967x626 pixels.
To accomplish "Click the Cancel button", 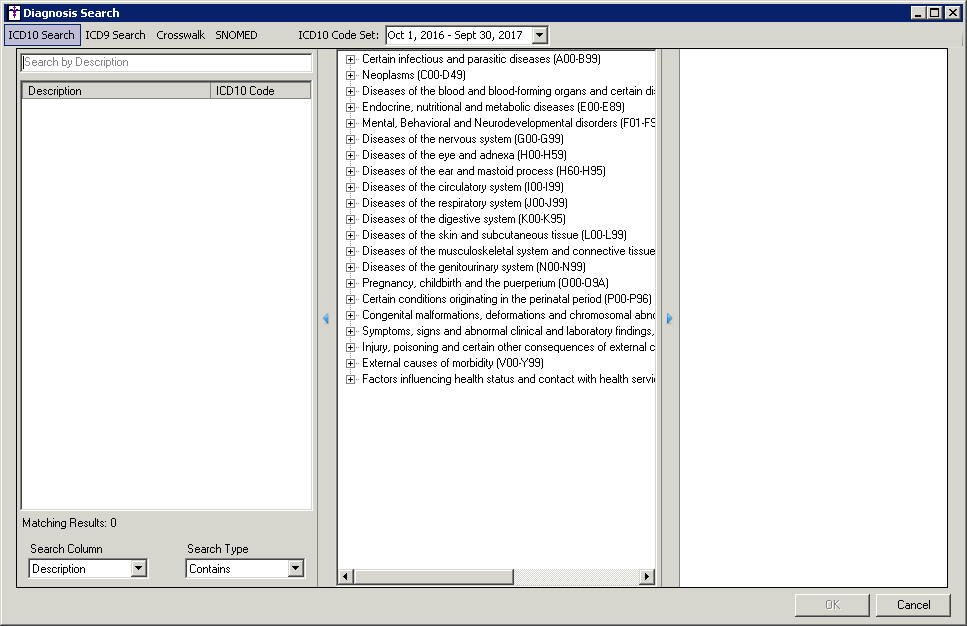I will click(913, 605).
